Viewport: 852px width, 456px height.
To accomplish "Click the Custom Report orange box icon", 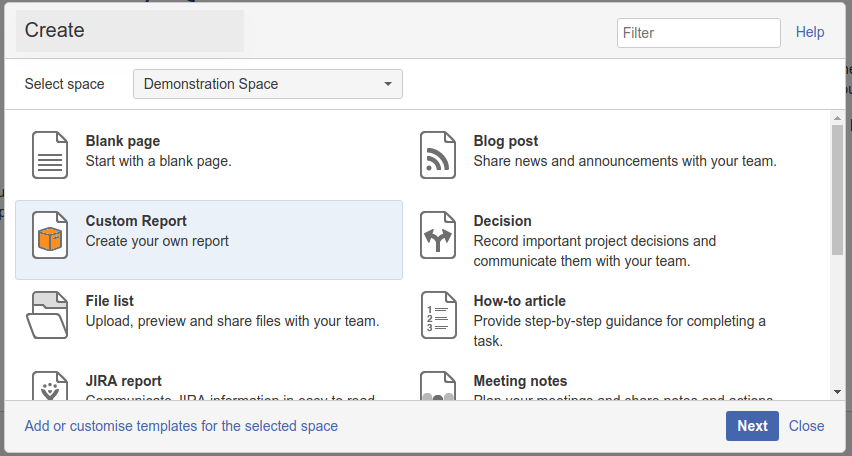I will tap(50, 235).
